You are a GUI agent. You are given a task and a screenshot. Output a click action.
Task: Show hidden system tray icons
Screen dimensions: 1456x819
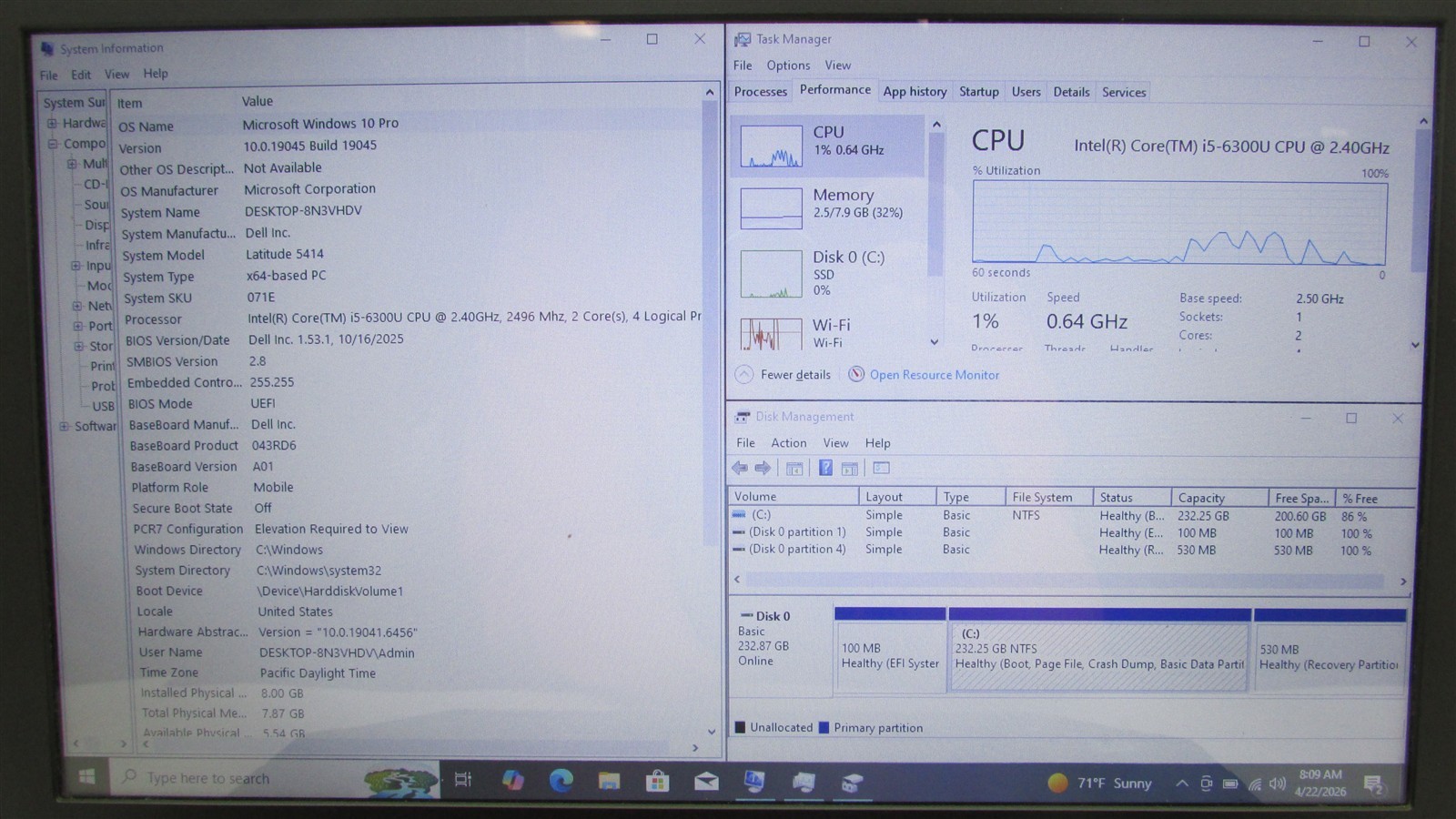[1181, 784]
